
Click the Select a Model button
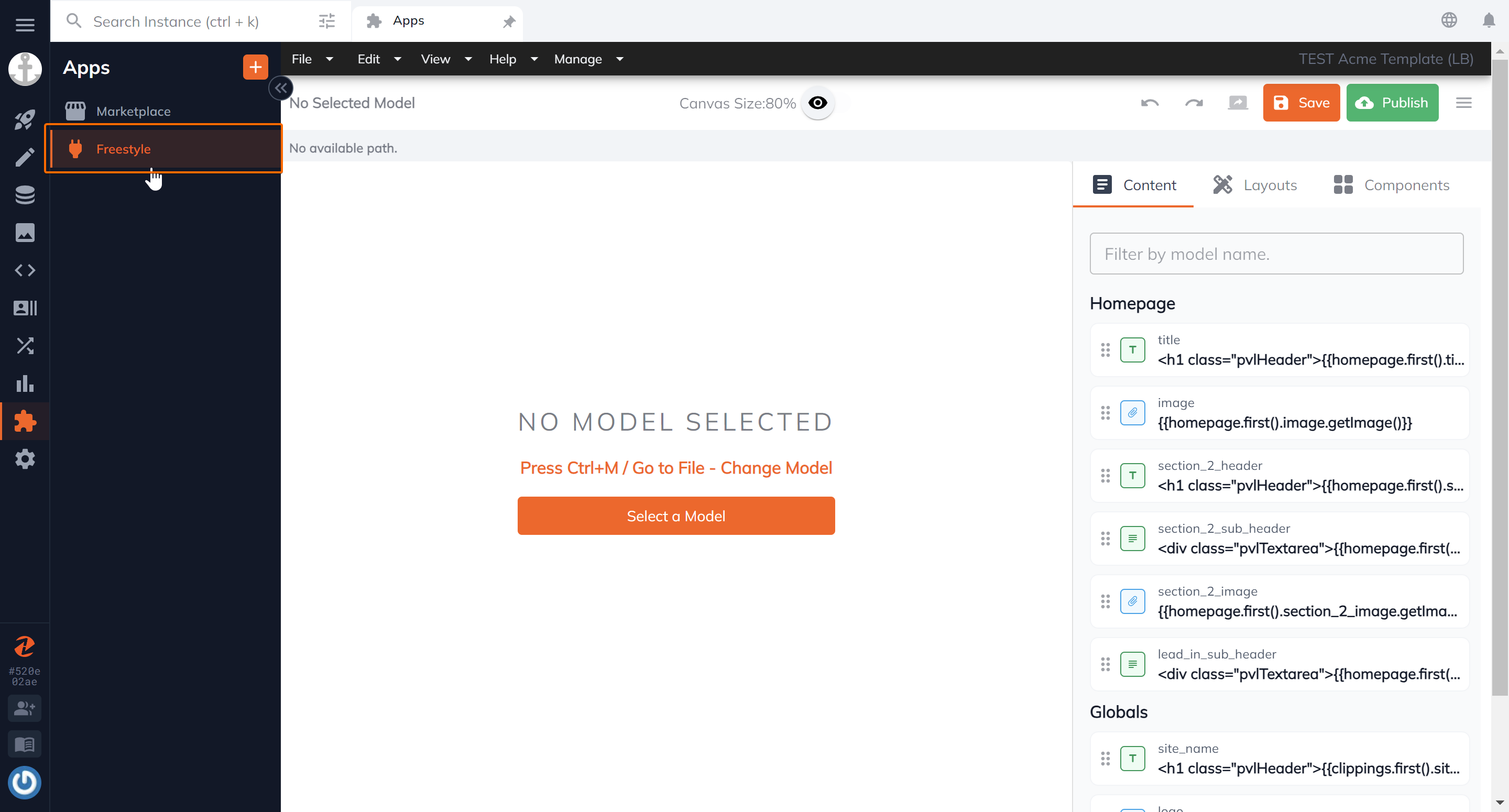[676, 515]
